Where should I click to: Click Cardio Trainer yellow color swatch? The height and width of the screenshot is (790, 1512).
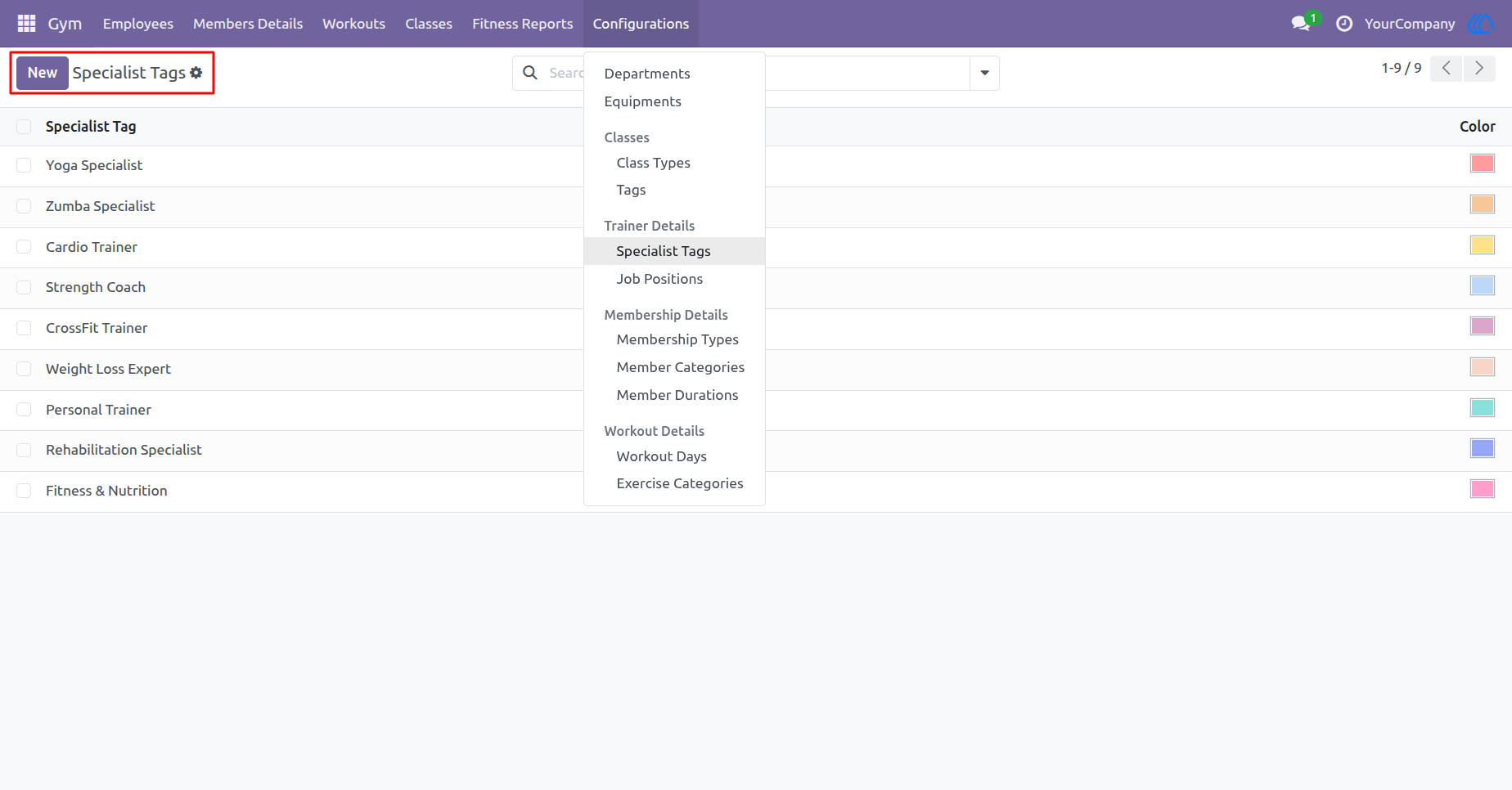[1483, 245]
